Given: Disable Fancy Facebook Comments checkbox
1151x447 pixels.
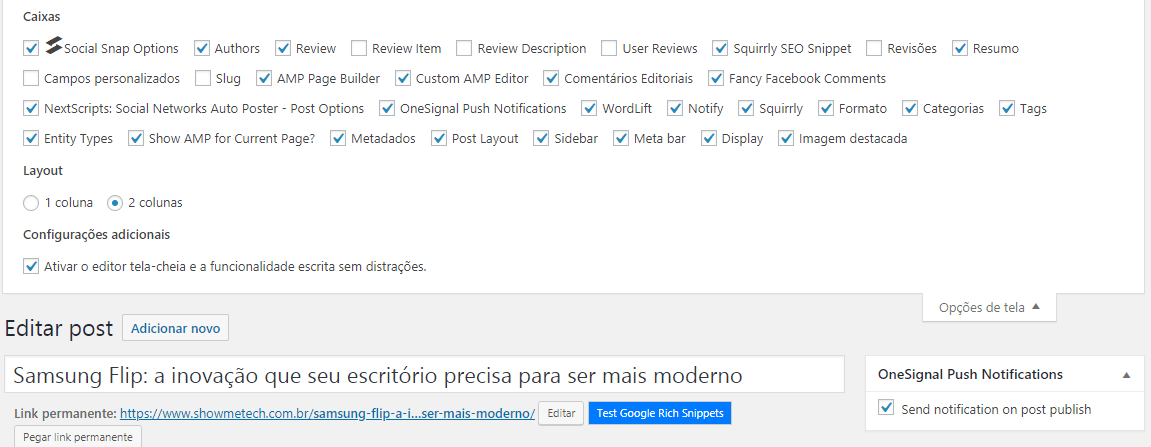Looking at the screenshot, I should [x=716, y=78].
